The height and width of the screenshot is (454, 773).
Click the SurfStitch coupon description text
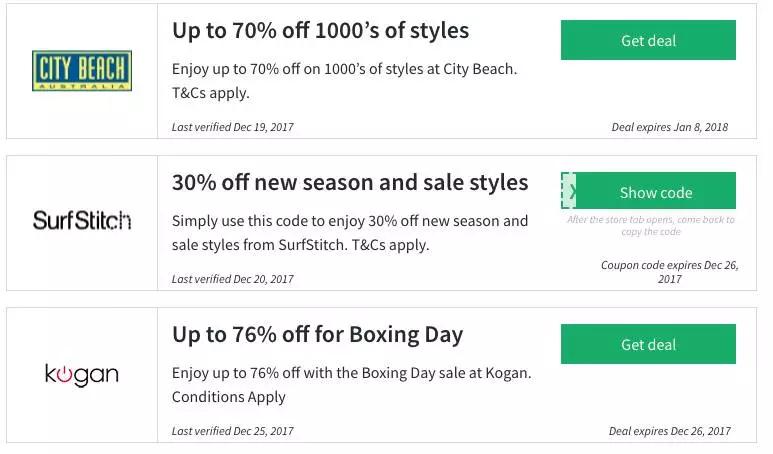click(350, 232)
